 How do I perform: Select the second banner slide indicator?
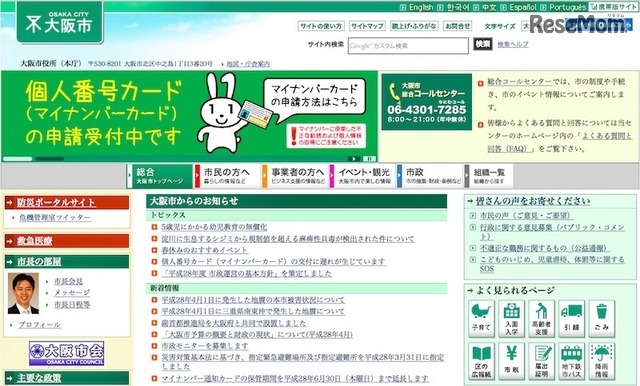coord(49,159)
